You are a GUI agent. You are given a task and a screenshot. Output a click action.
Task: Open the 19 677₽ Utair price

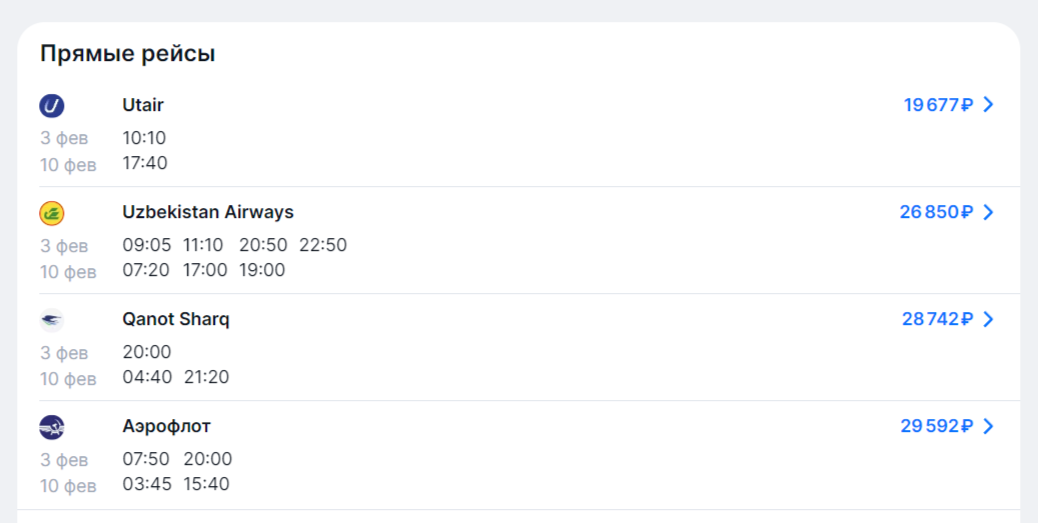[x=939, y=105]
